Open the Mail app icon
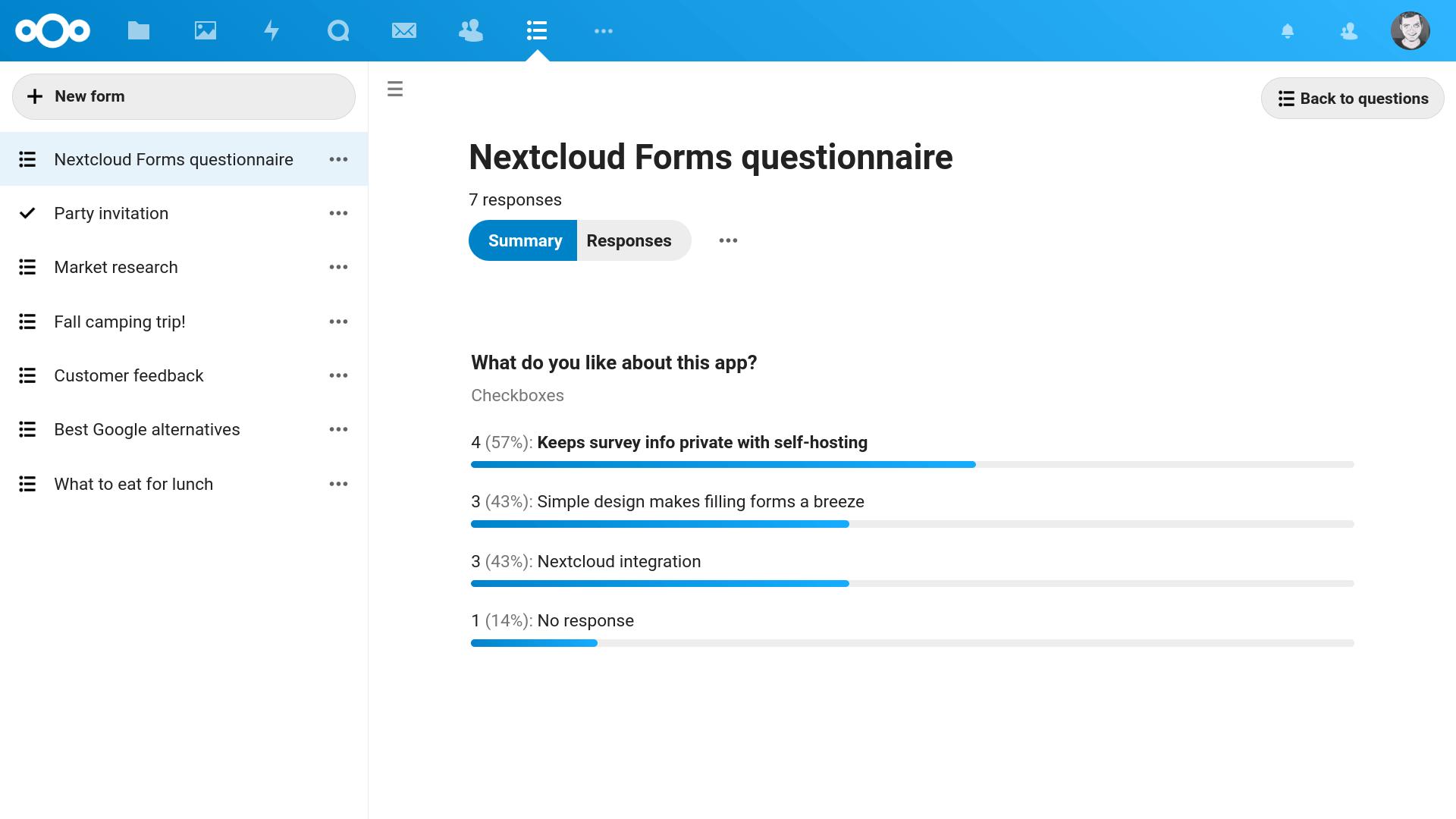 coord(404,31)
